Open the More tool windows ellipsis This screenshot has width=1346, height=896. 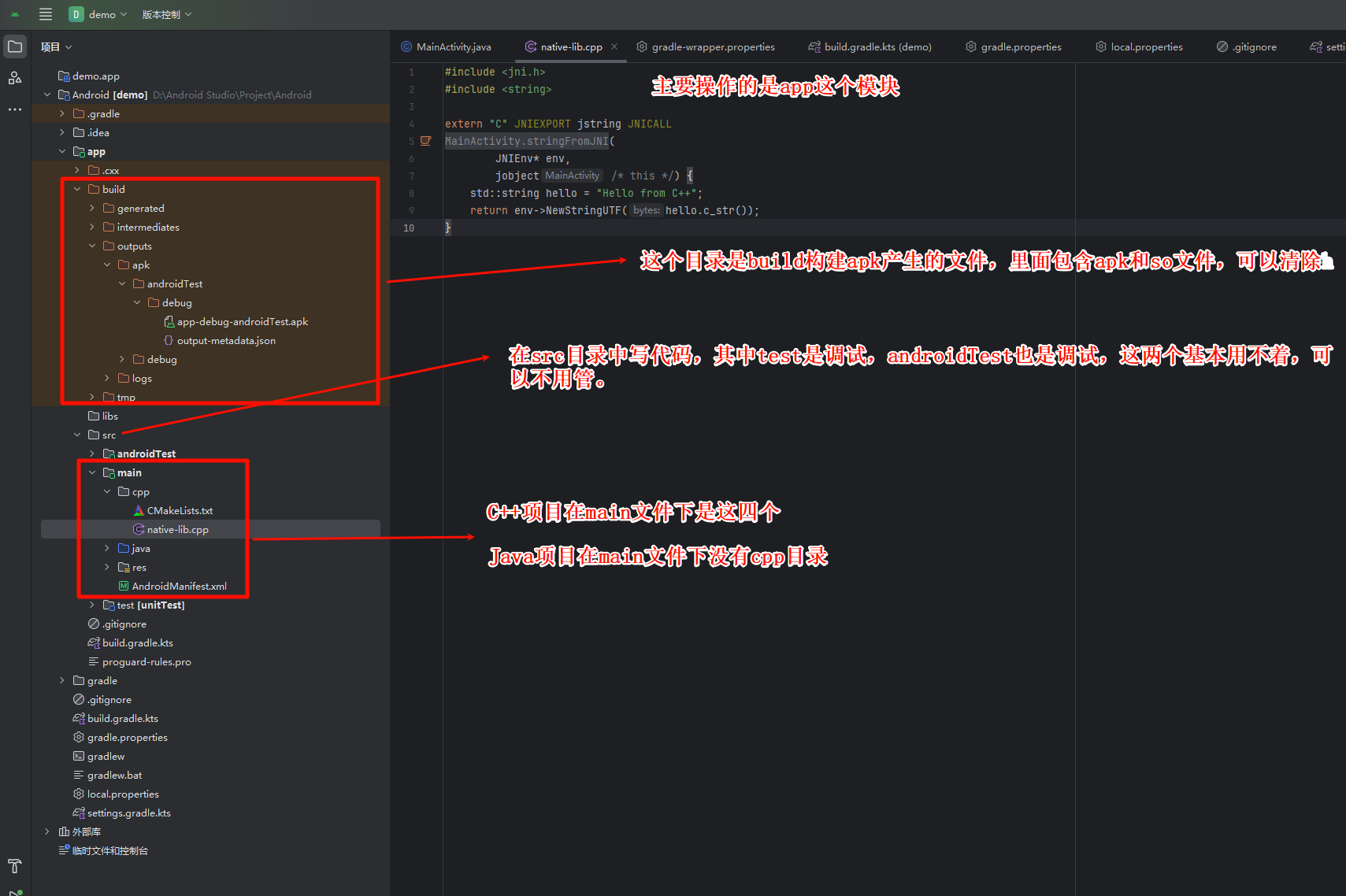tap(15, 109)
